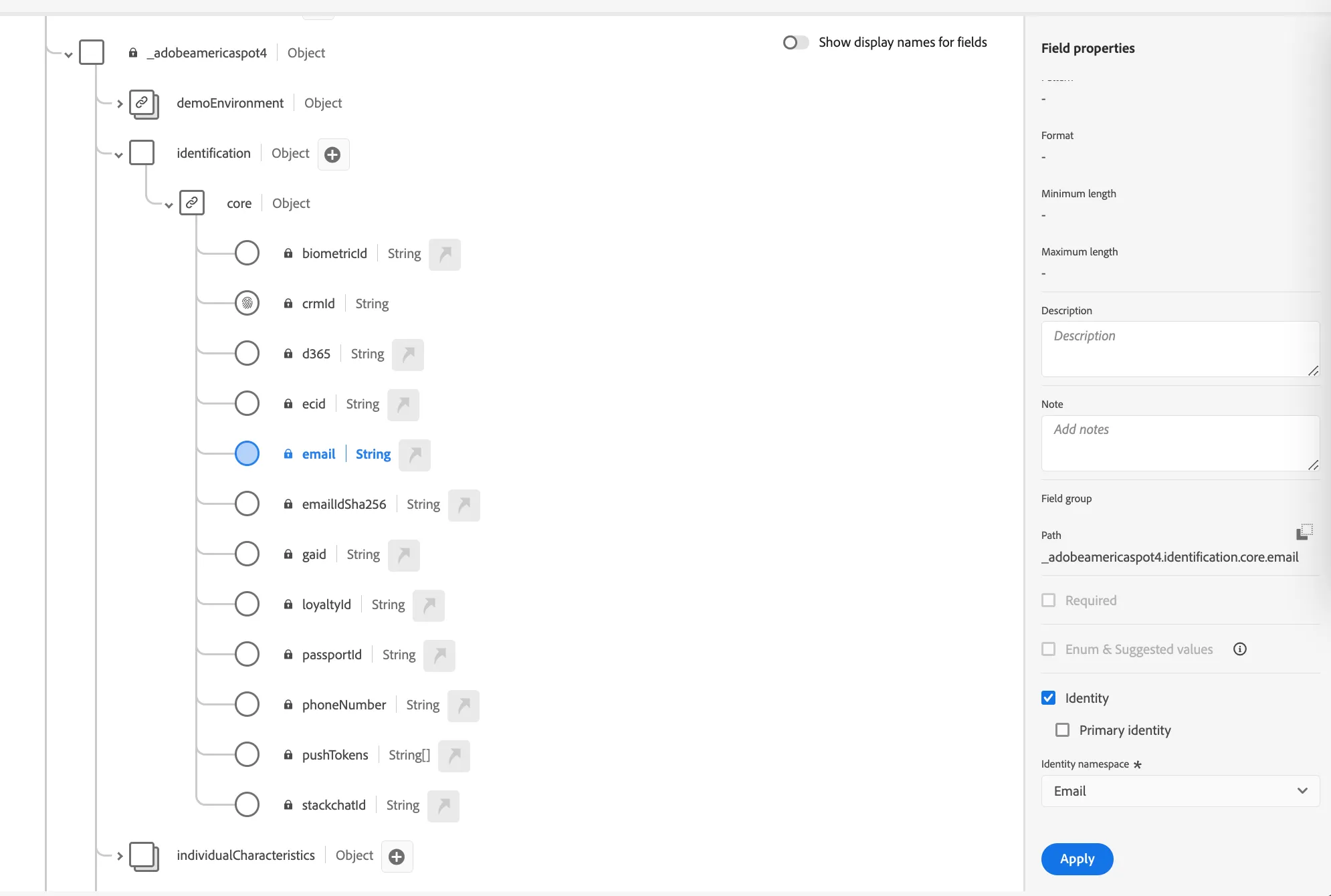Select the pushTokens field name
The width and height of the screenshot is (1331, 896).
335,755
